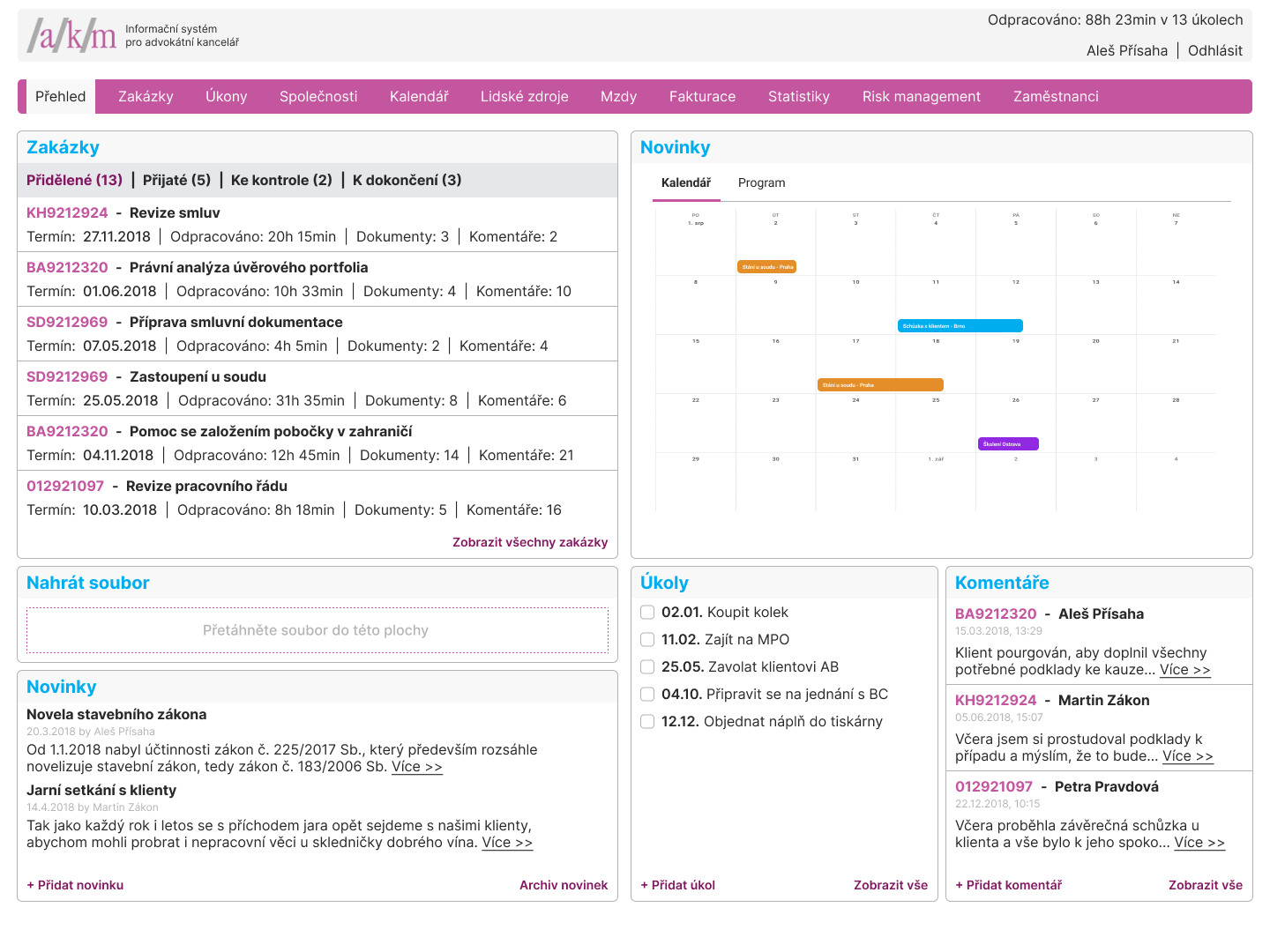Select calendar day 27

click(1096, 422)
